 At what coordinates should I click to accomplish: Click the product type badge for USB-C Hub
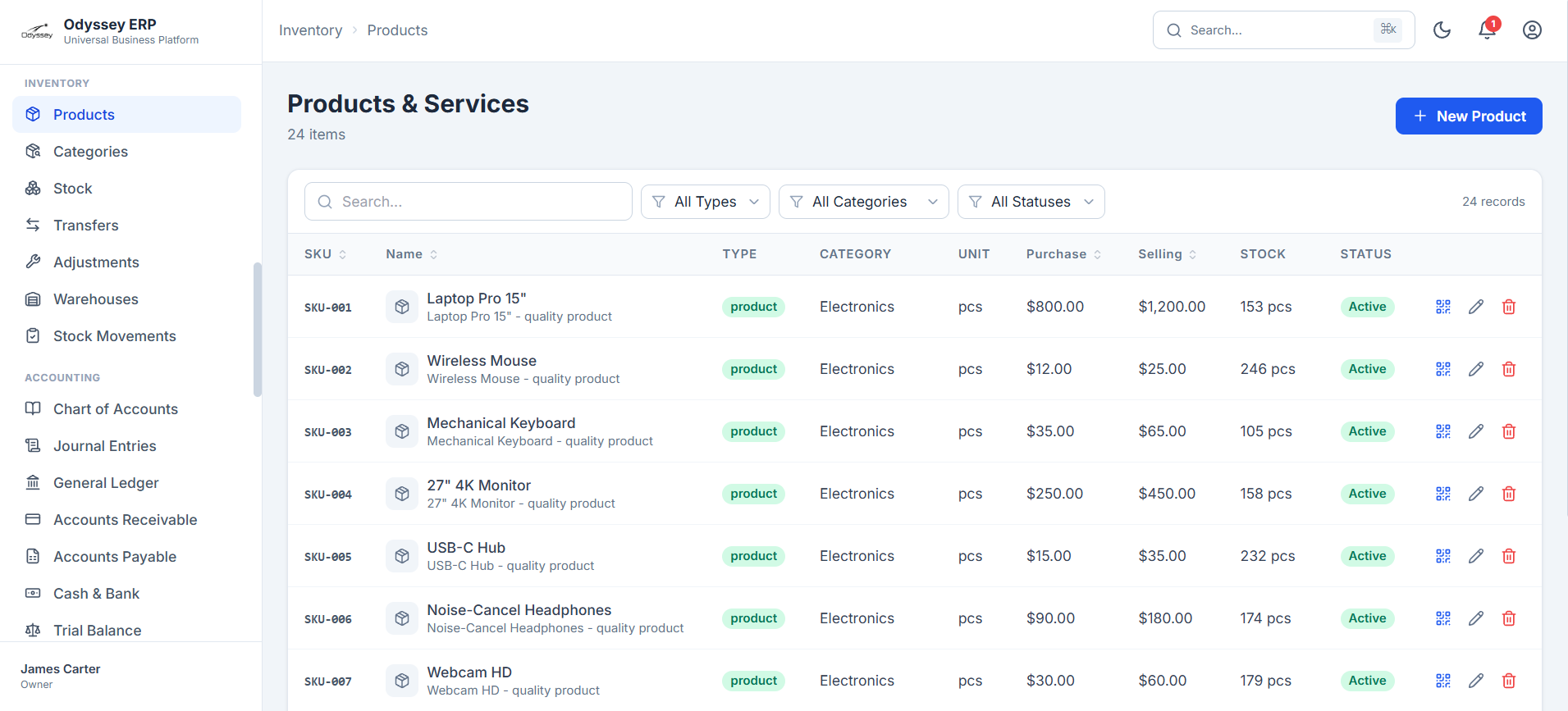(x=753, y=556)
